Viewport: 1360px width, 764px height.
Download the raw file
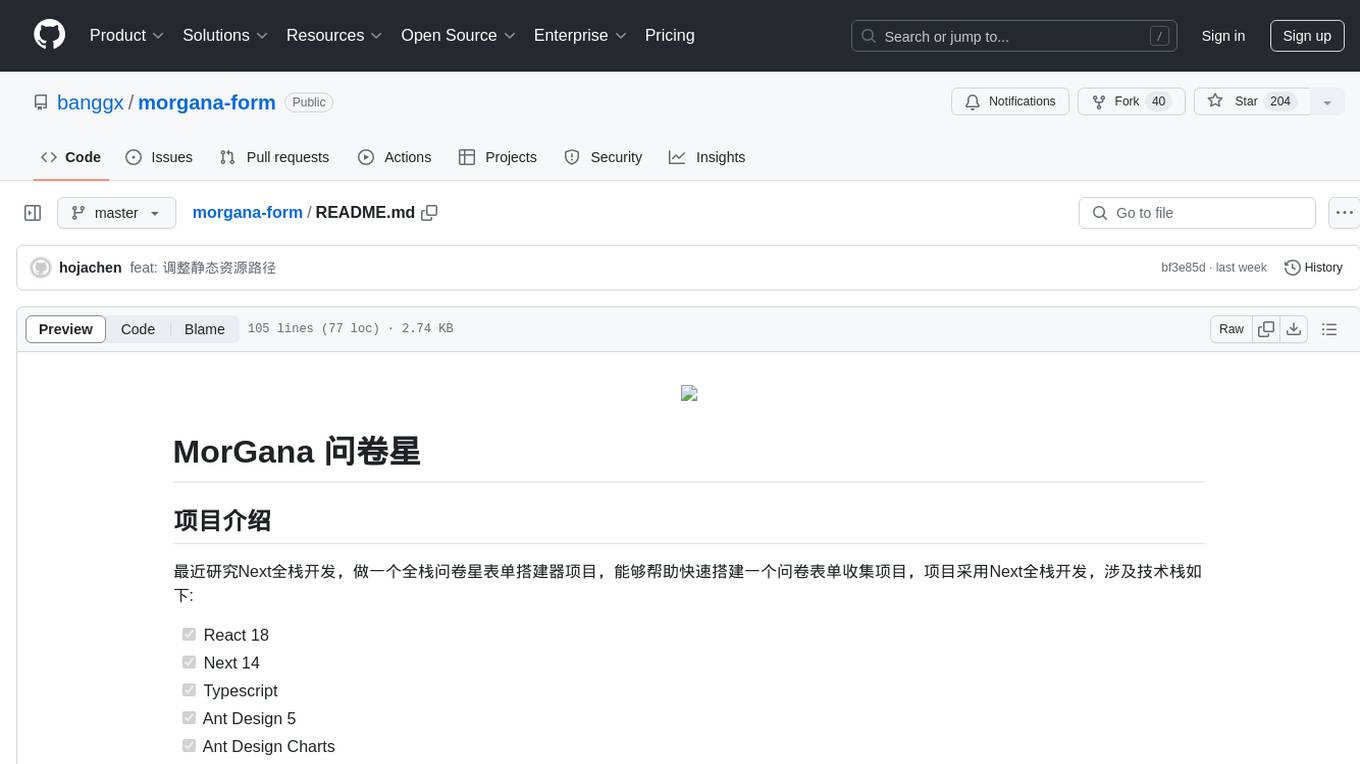coord(1294,329)
